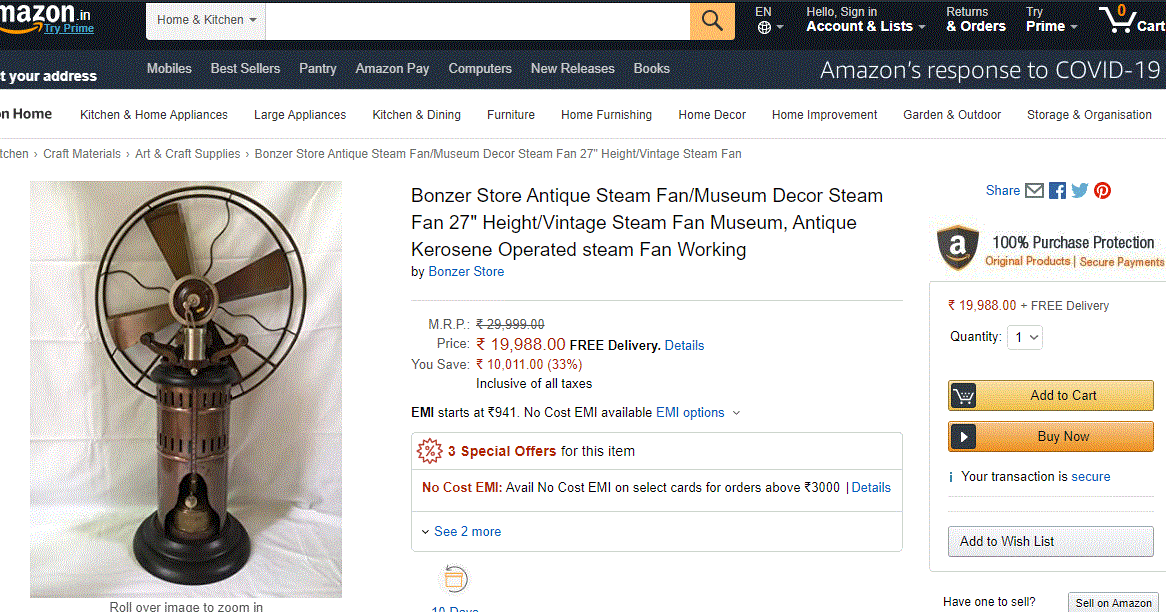Click the 10 Days return policy icon
1166x612 pixels.
click(454, 578)
